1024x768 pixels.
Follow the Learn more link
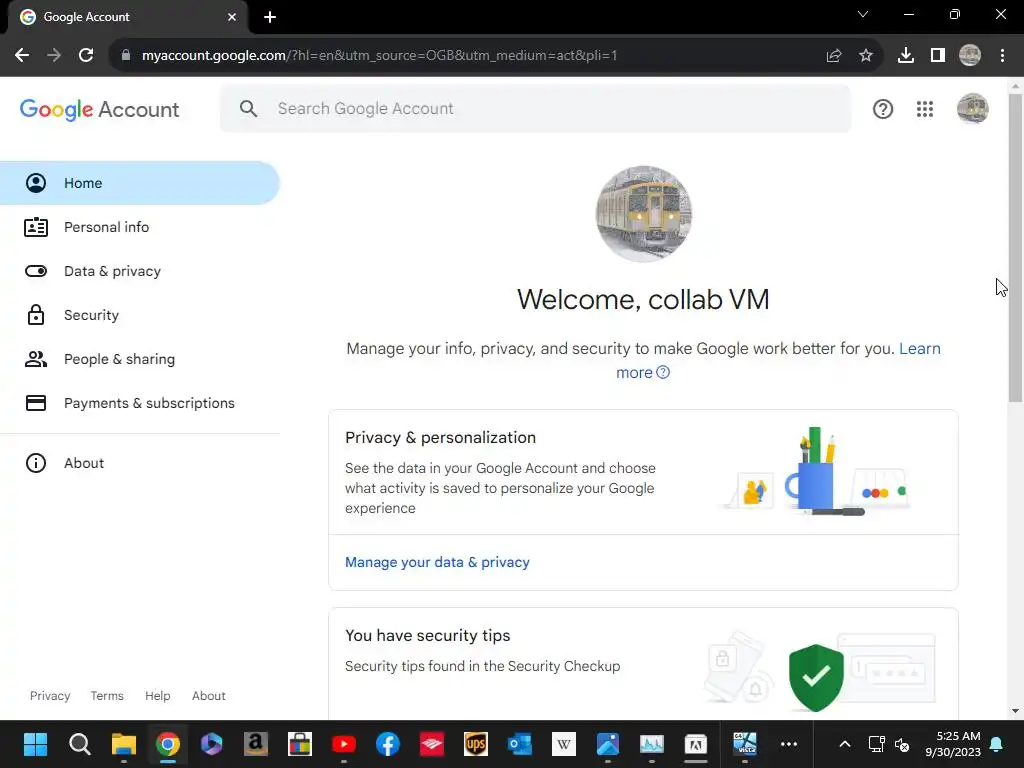(x=778, y=360)
